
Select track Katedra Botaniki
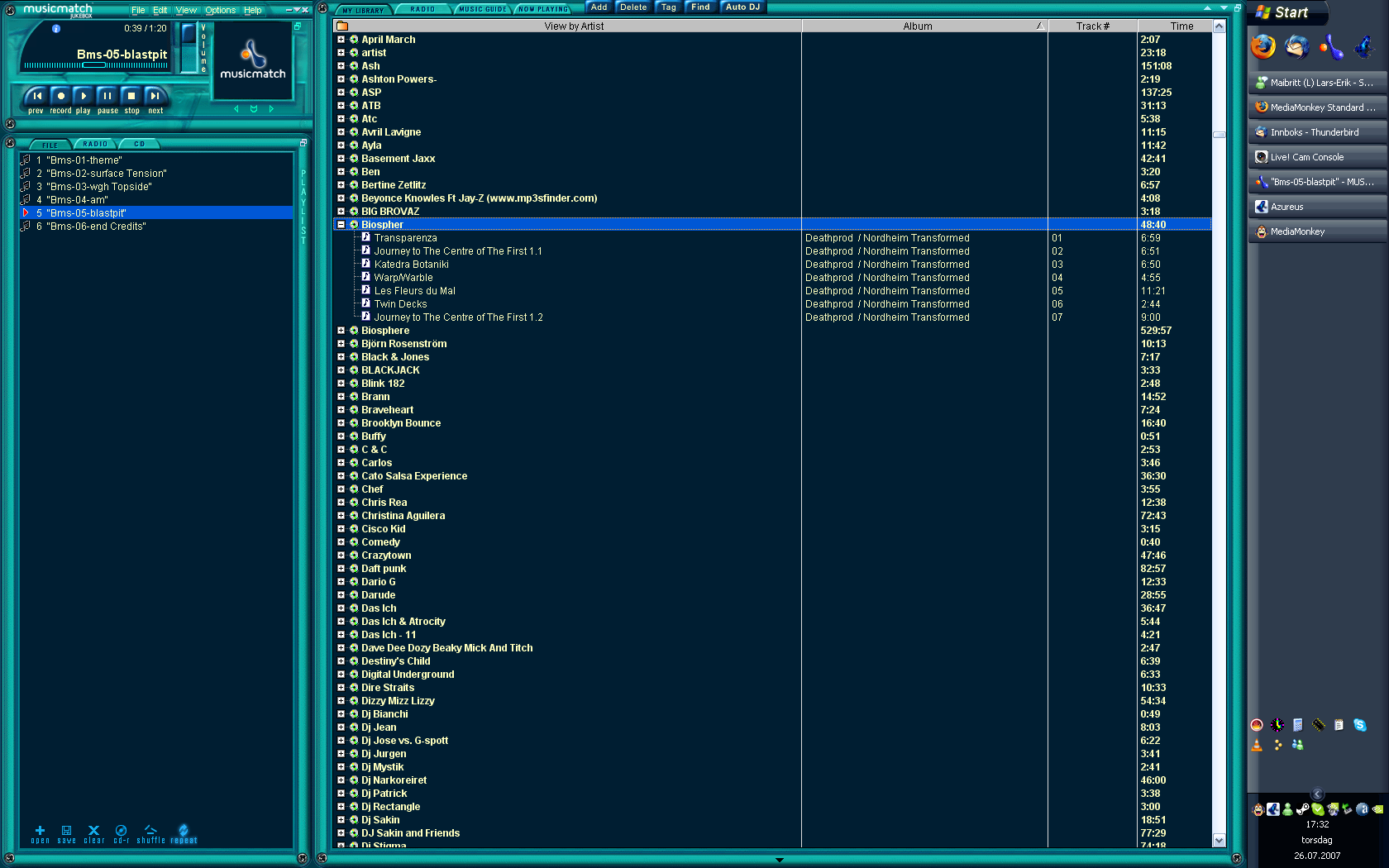(412, 265)
